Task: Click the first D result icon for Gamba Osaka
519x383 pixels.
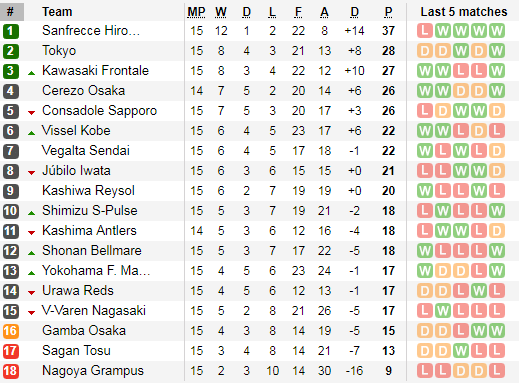Action: (425, 331)
